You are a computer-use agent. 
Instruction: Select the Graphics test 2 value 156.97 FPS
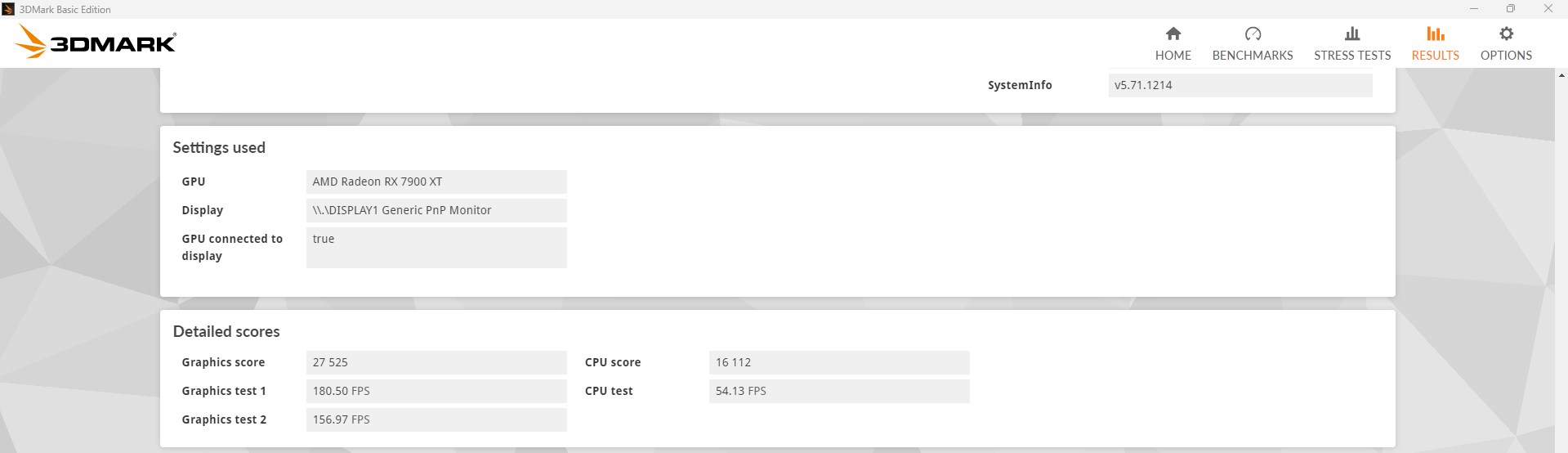pyautogui.click(x=436, y=419)
